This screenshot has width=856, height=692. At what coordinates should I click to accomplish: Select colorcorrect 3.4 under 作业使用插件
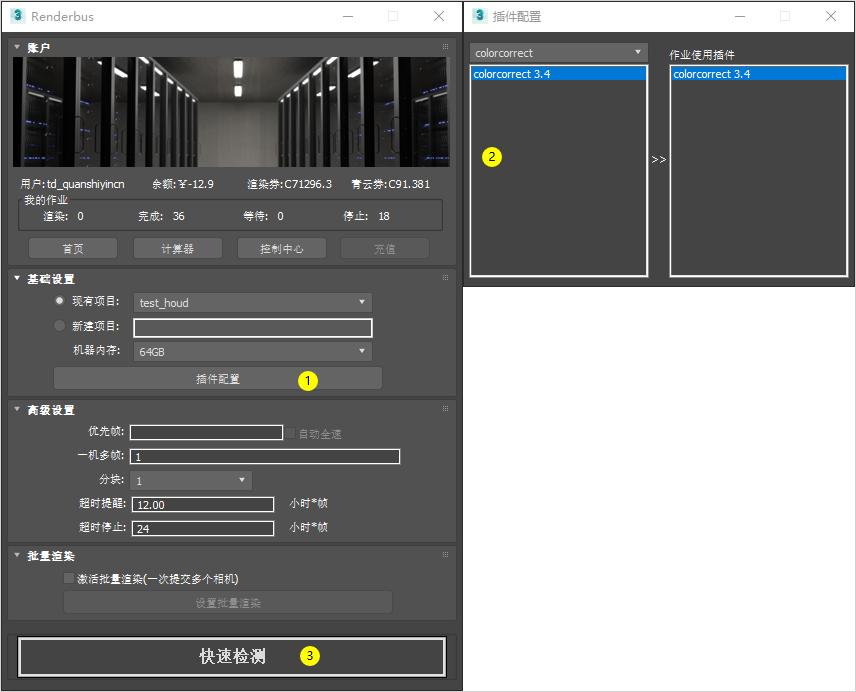pyautogui.click(x=758, y=74)
